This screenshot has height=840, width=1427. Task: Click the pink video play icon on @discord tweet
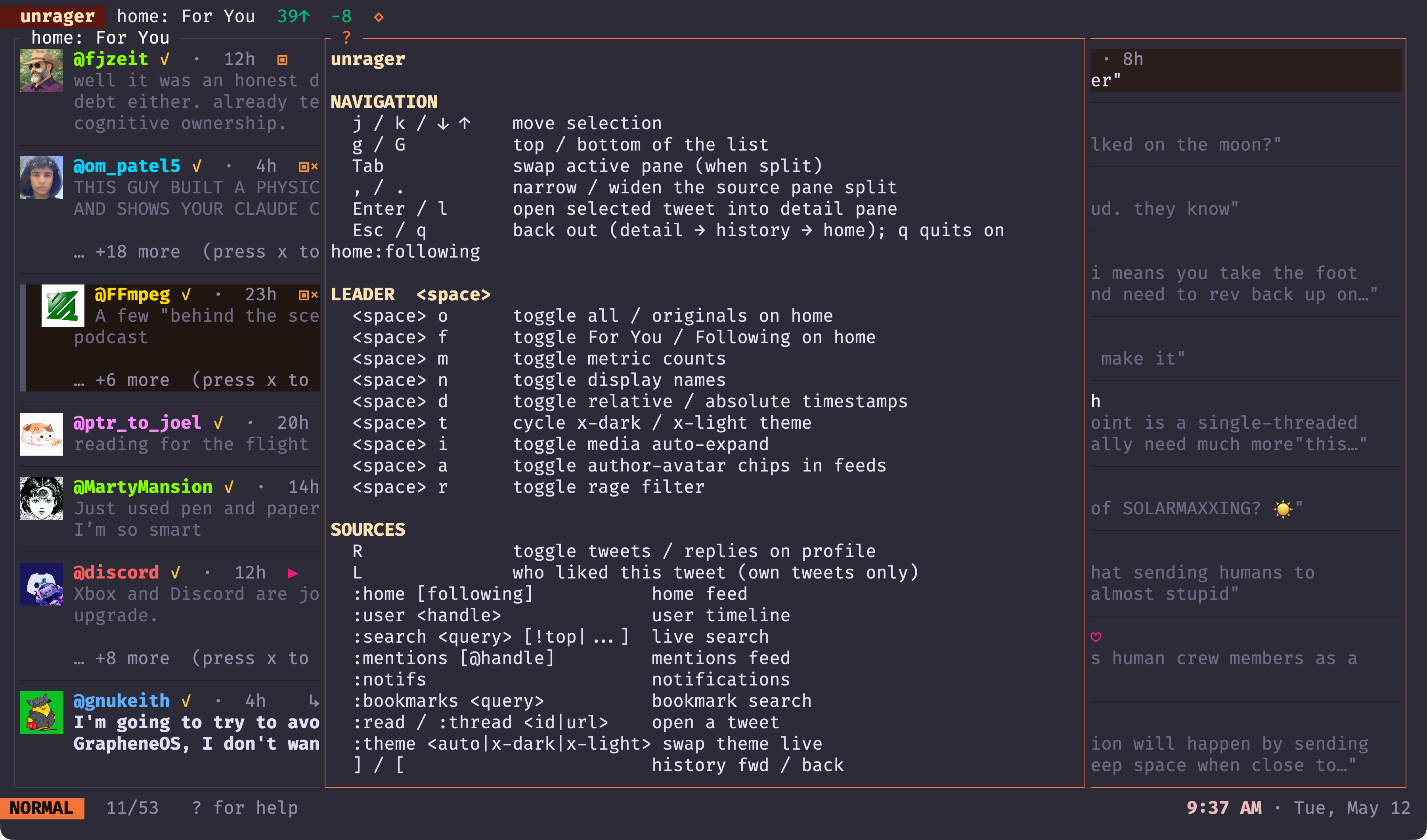[x=293, y=573]
